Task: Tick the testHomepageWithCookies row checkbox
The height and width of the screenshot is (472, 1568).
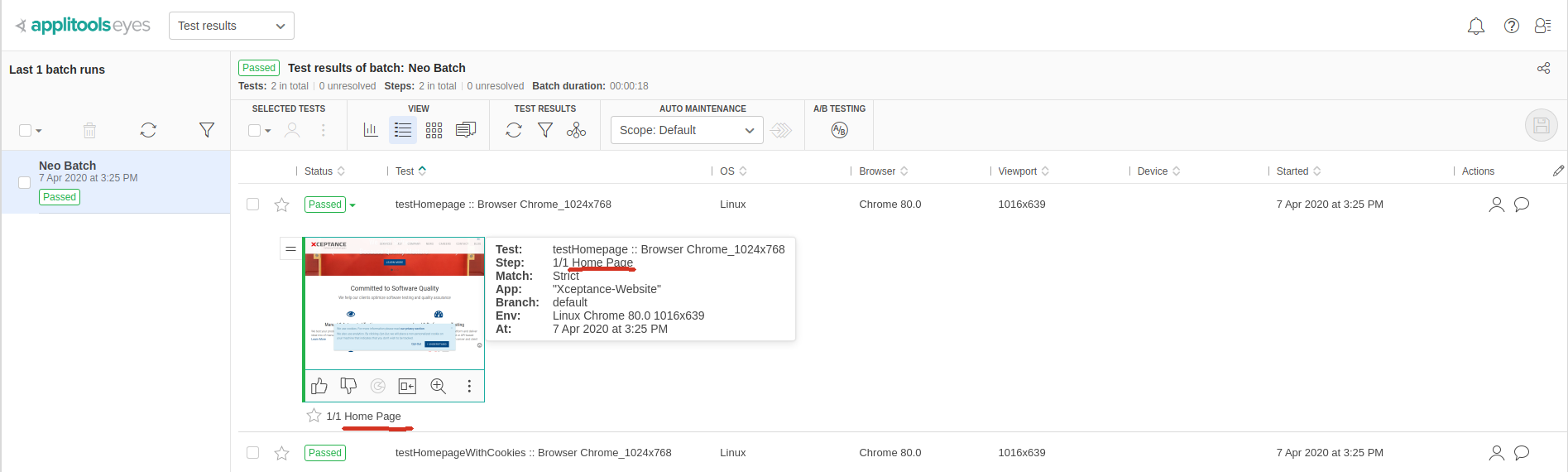Action: click(253, 453)
